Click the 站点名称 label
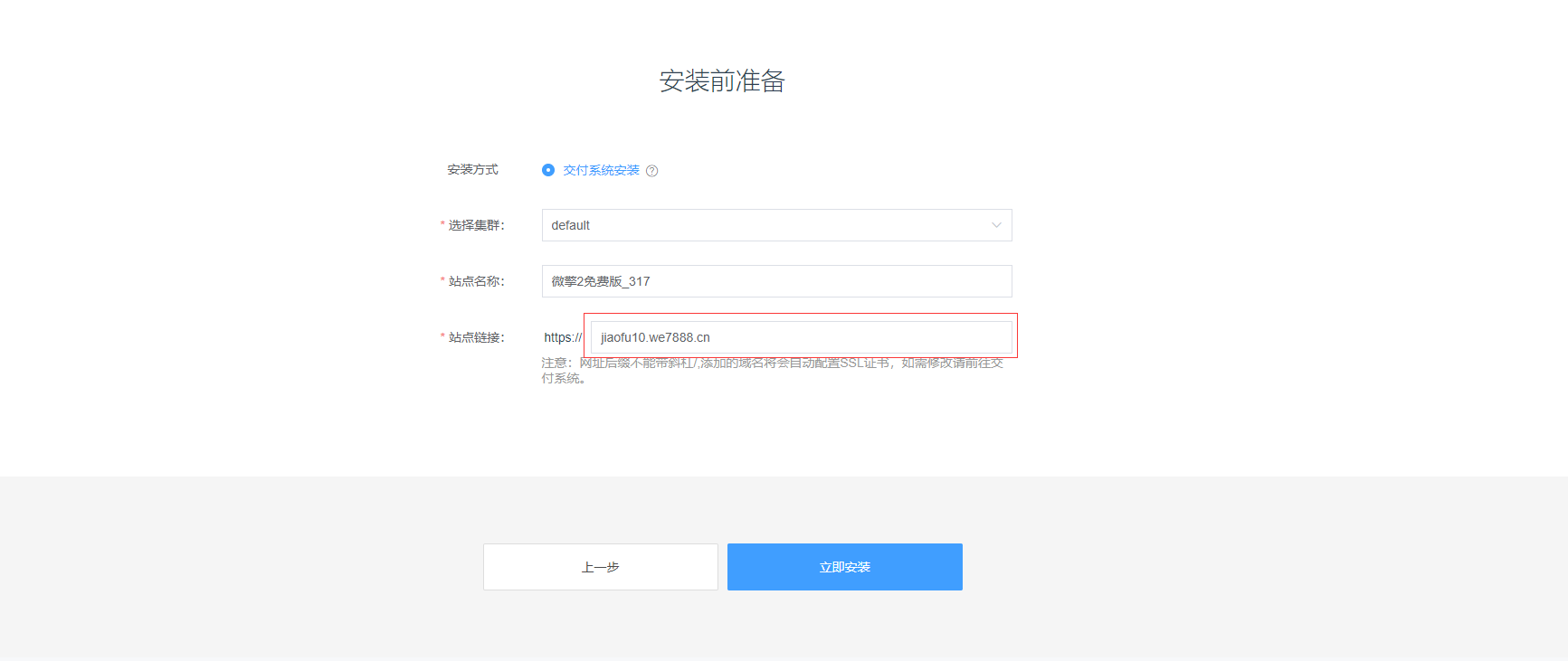The width and height of the screenshot is (1568, 661). (x=476, y=281)
